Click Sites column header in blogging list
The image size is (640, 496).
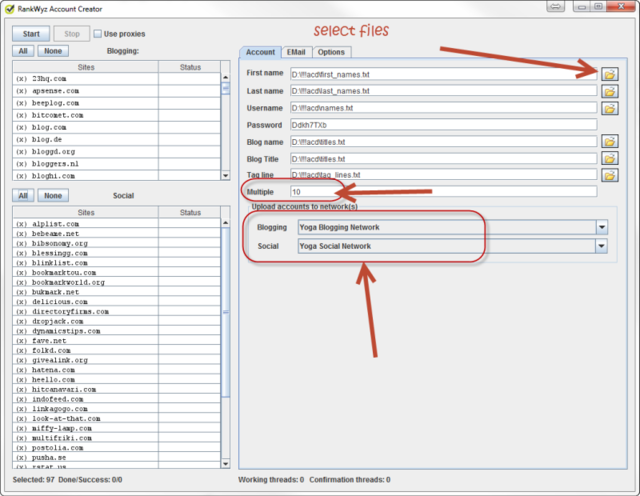pos(86,67)
